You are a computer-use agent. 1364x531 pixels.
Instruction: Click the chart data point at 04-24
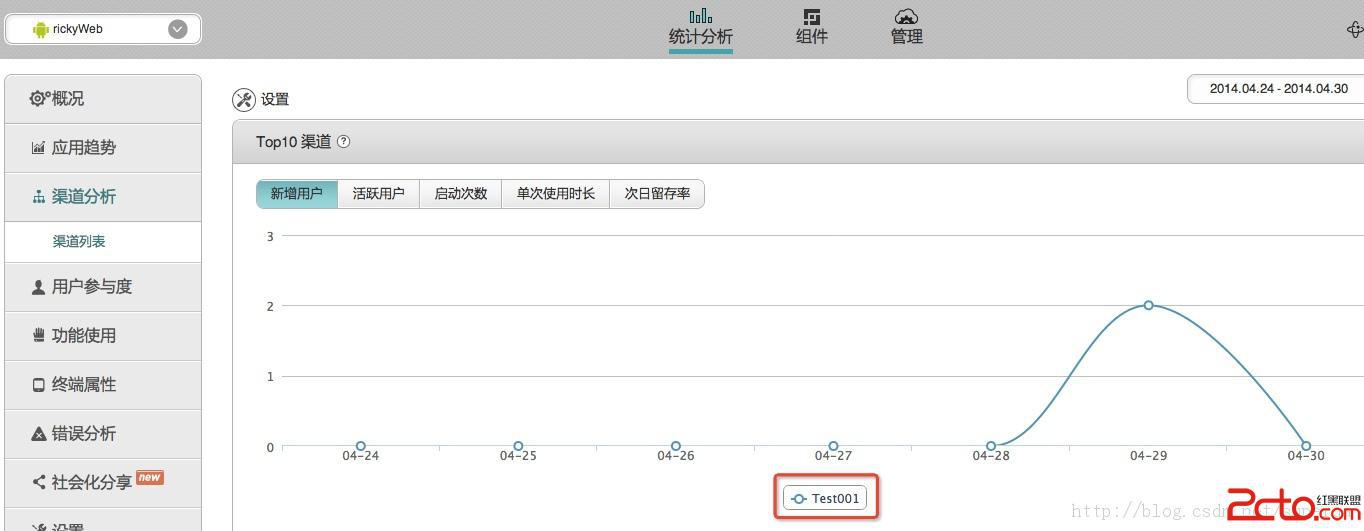coord(361,446)
